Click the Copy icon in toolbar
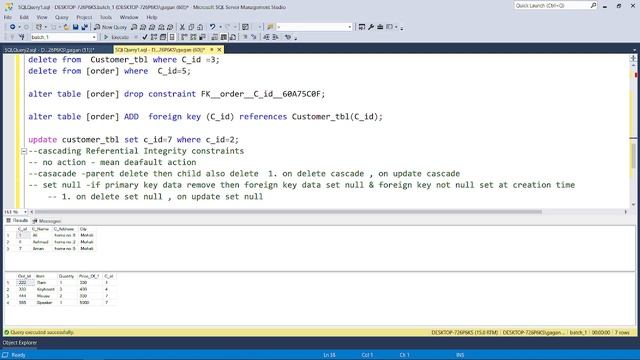This screenshot has height=360, width=640. coord(191,27)
